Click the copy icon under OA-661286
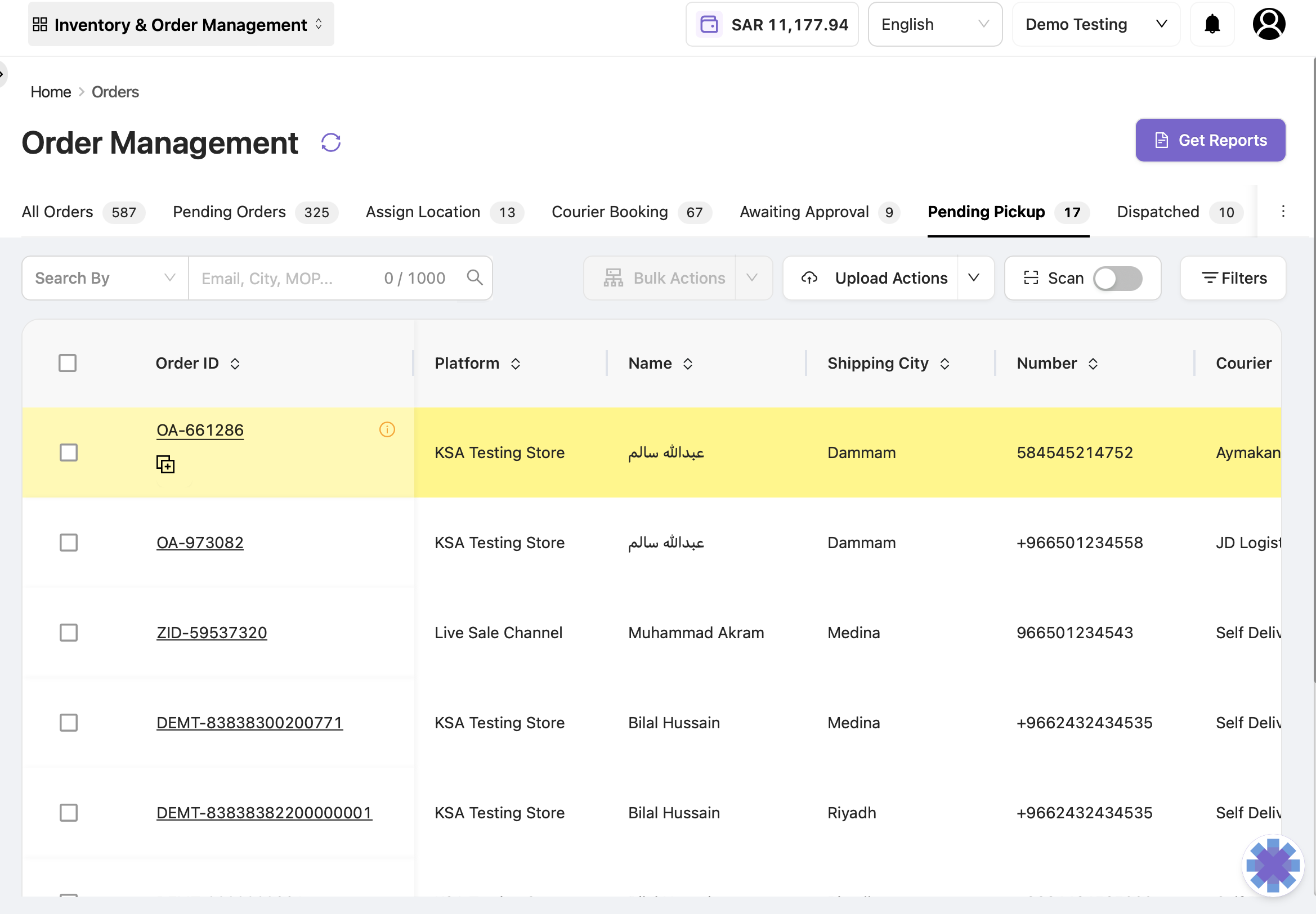The width and height of the screenshot is (1316, 914). (165, 464)
